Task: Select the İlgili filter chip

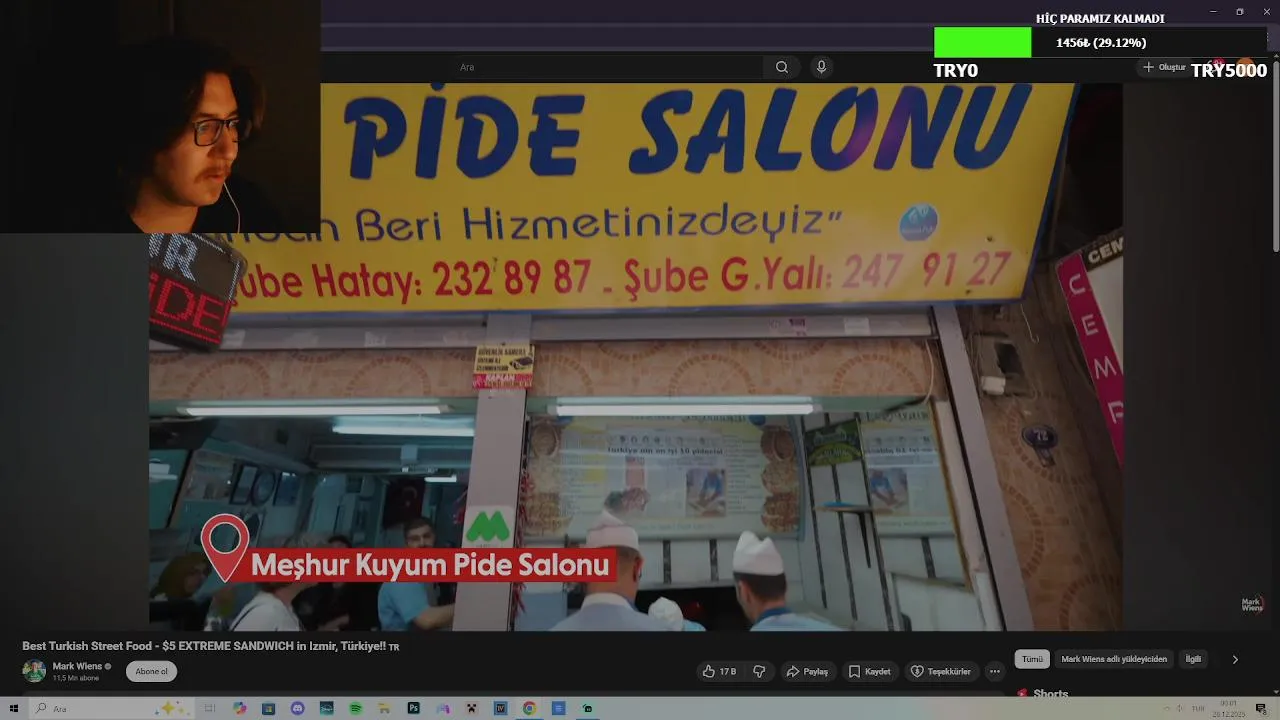Action: point(1193,659)
